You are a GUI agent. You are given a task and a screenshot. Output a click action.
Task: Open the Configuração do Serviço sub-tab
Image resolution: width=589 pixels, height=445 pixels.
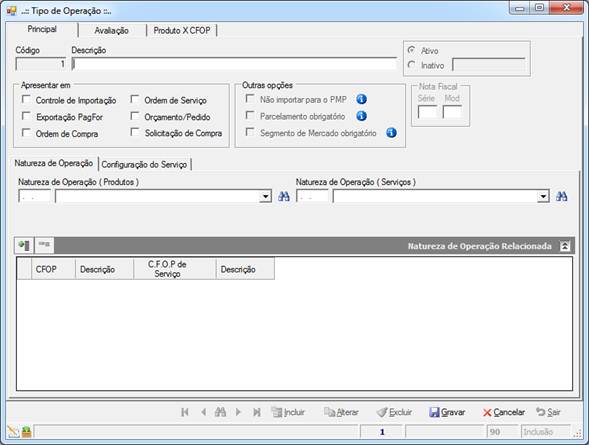tap(144, 164)
